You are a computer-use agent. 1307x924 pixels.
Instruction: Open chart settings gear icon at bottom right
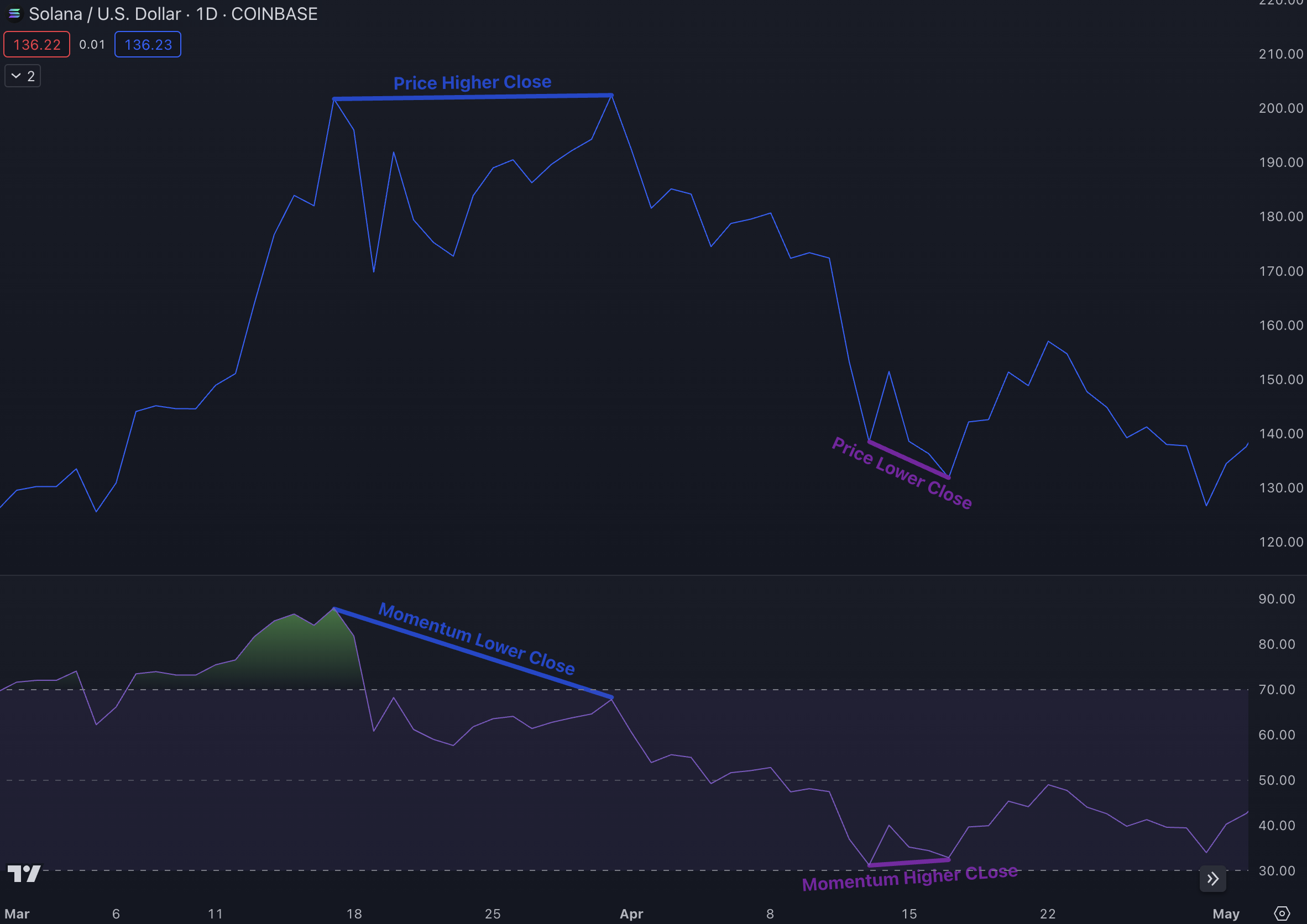coord(1282,914)
